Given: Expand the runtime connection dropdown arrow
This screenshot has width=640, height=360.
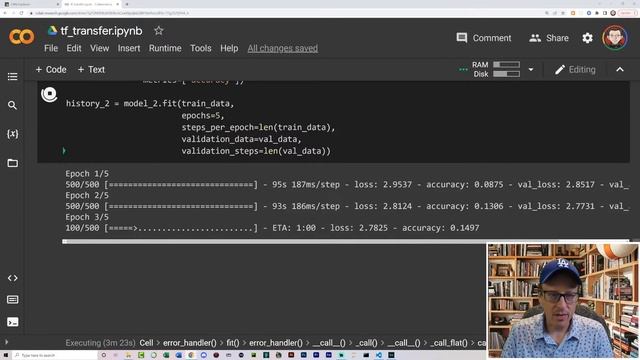Looking at the screenshot, I should (x=531, y=70).
